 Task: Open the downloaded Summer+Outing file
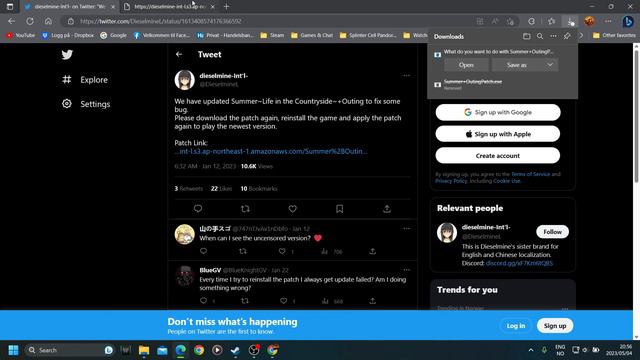(466, 65)
